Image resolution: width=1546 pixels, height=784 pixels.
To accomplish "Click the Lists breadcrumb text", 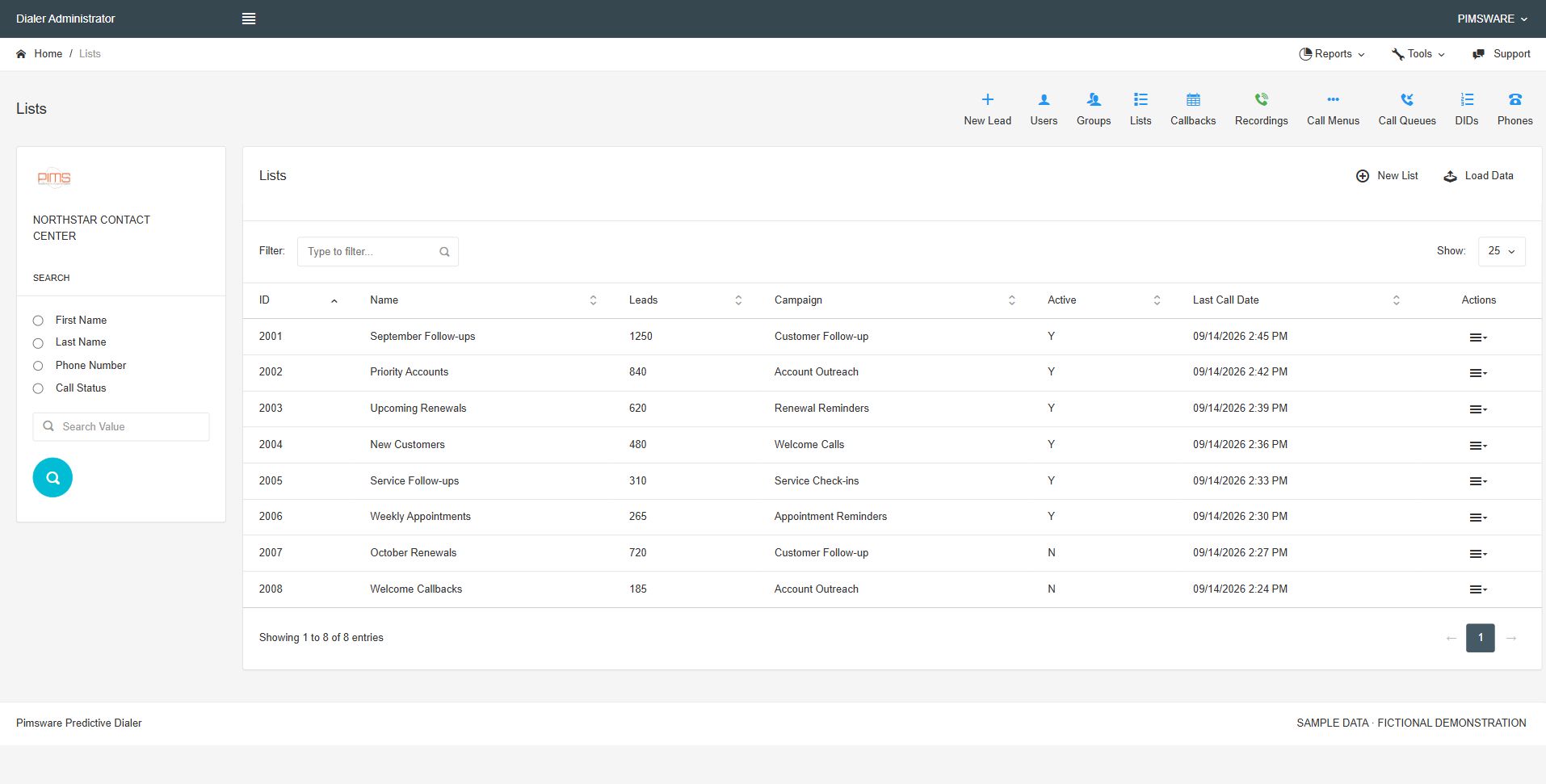I will coord(90,54).
